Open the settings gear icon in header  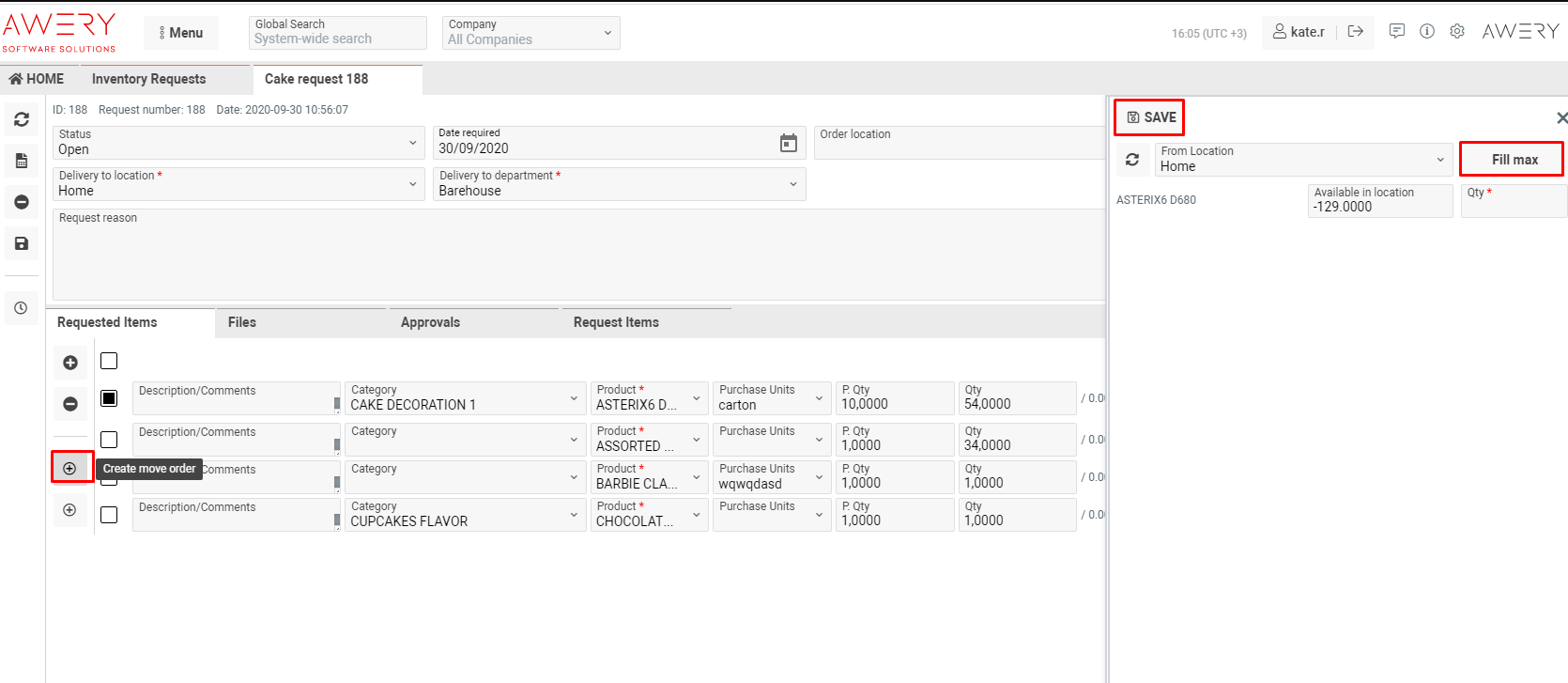coord(1457,31)
